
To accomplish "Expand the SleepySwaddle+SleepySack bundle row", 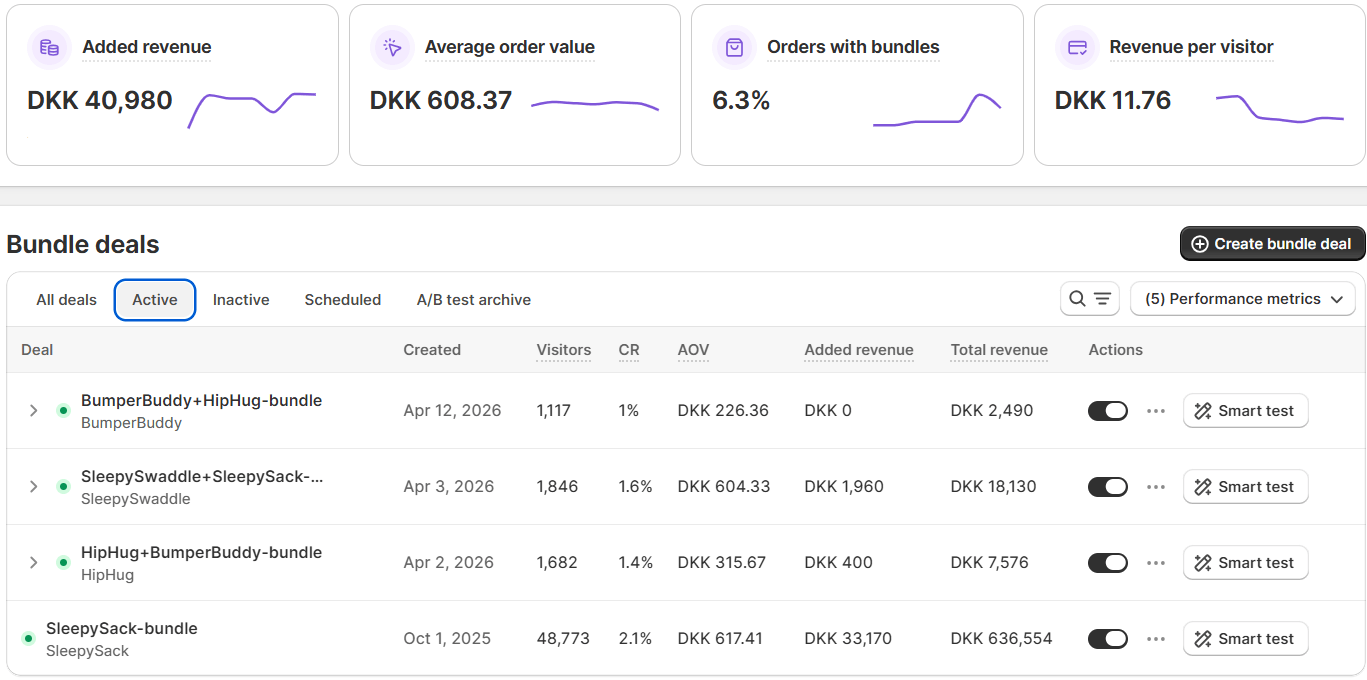I will point(33,487).
